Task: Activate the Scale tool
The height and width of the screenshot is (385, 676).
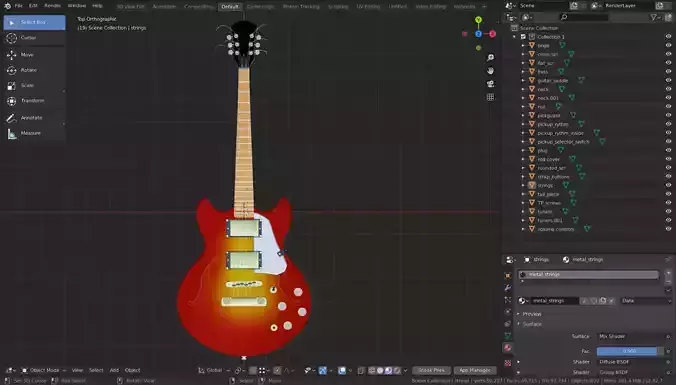Action: pos(34,85)
